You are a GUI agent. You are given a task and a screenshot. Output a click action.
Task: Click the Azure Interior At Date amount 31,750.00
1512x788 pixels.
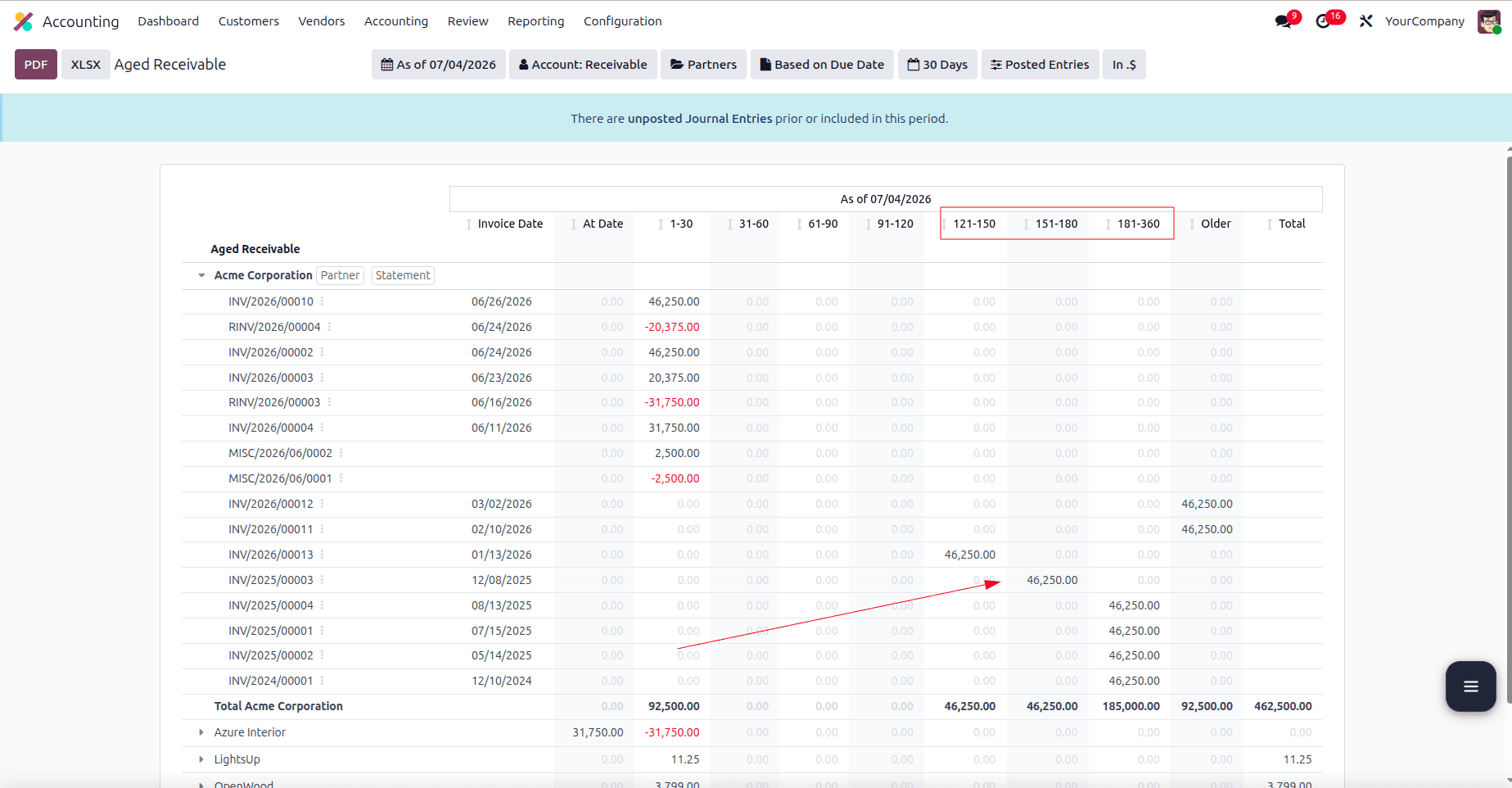pyautogui.click(x=598, y=732)
